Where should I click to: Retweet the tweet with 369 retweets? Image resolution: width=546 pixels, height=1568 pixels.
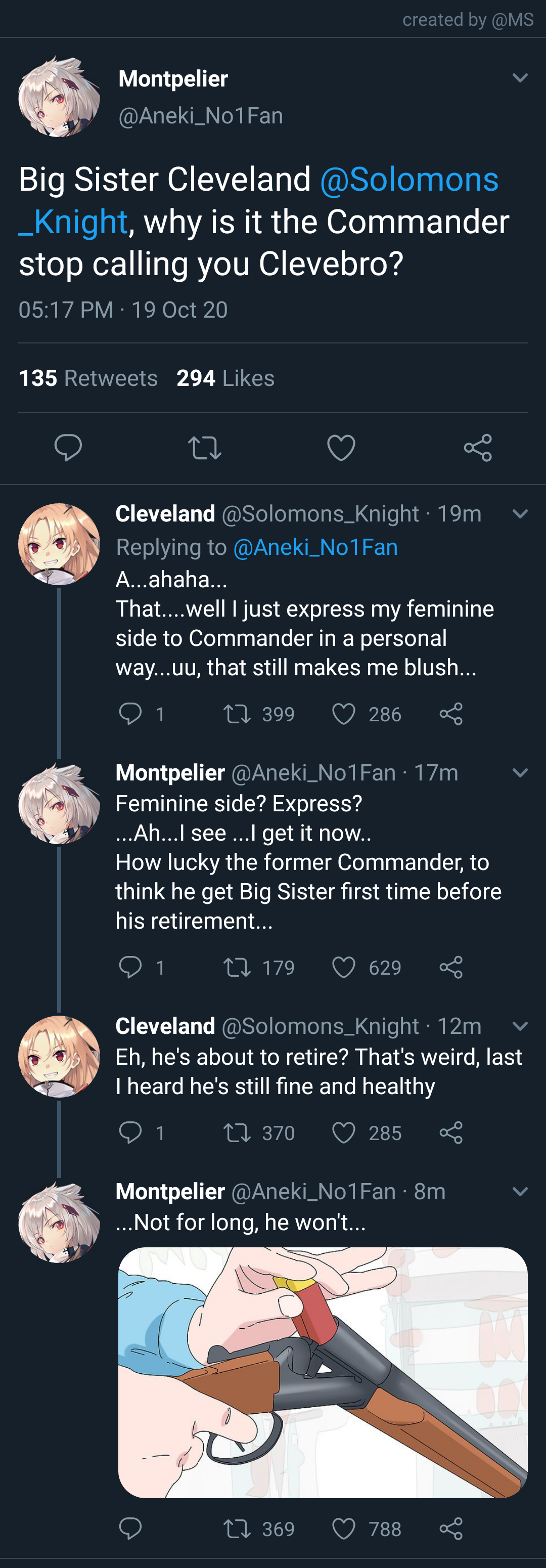point(237,1529)
